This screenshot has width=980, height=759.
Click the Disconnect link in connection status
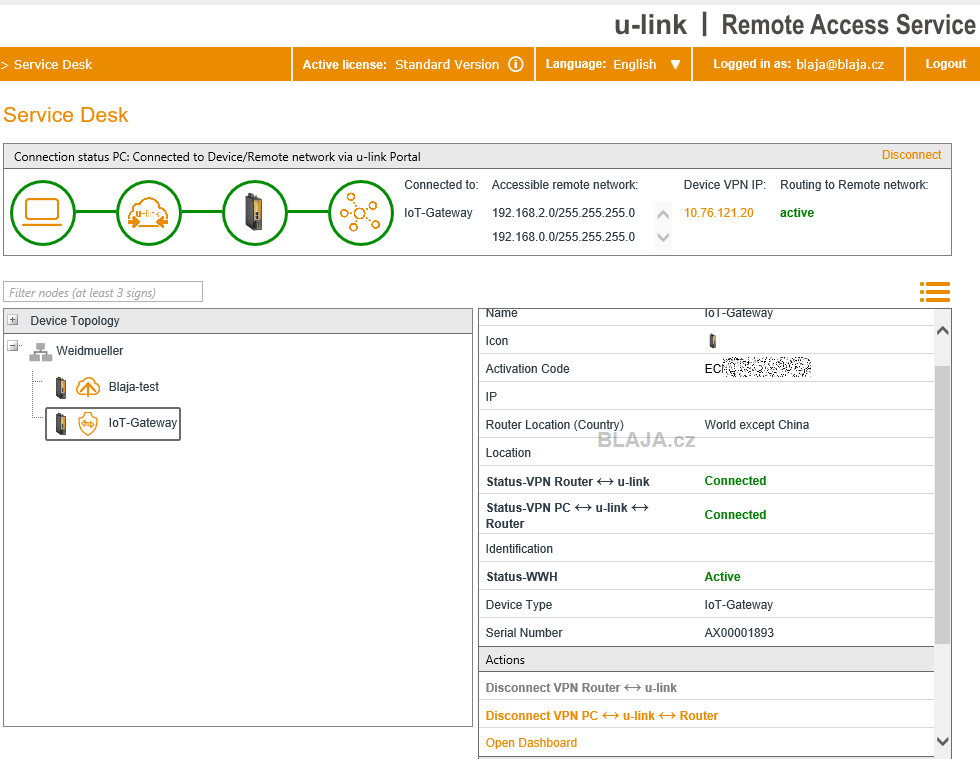coord(911,155)
